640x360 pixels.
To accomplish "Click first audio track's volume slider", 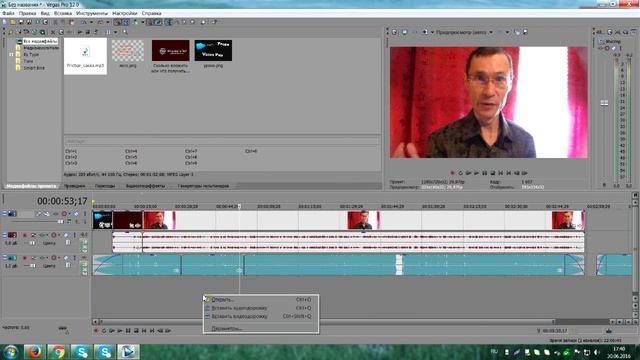I will (33, 243).
